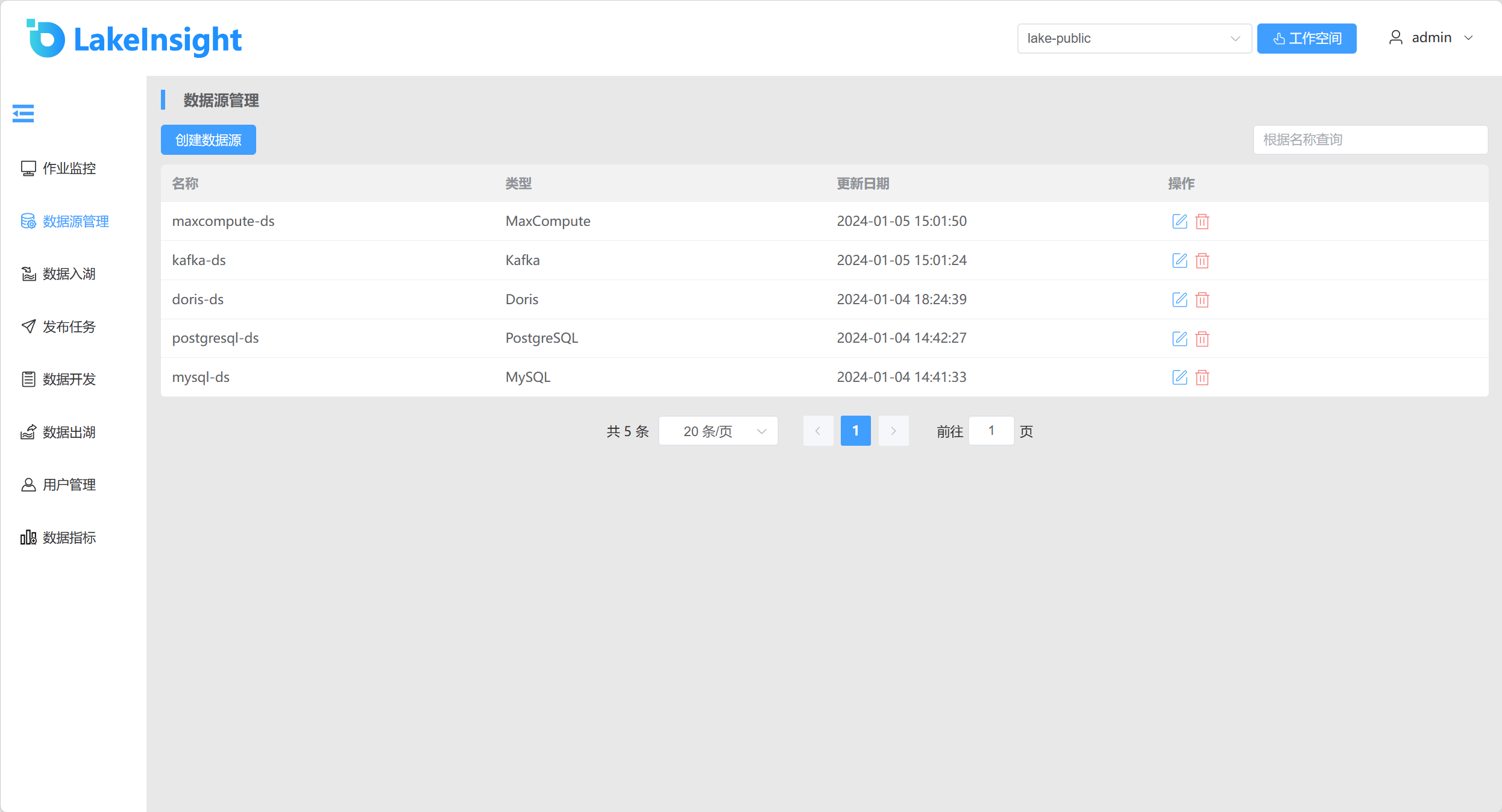Open the lake-public workspace dropdown
This screenshot has width=1502, height=812.
coord(1134,39)
